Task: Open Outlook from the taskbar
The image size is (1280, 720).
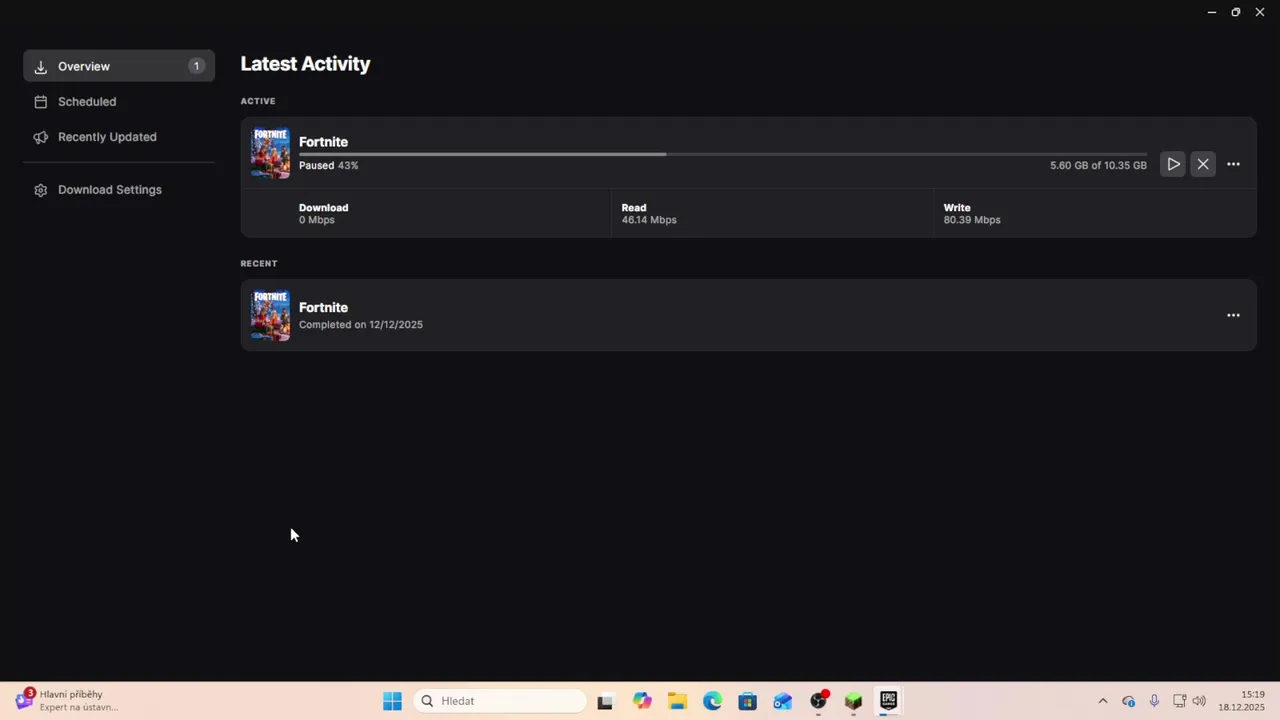Action: [782, 701]
